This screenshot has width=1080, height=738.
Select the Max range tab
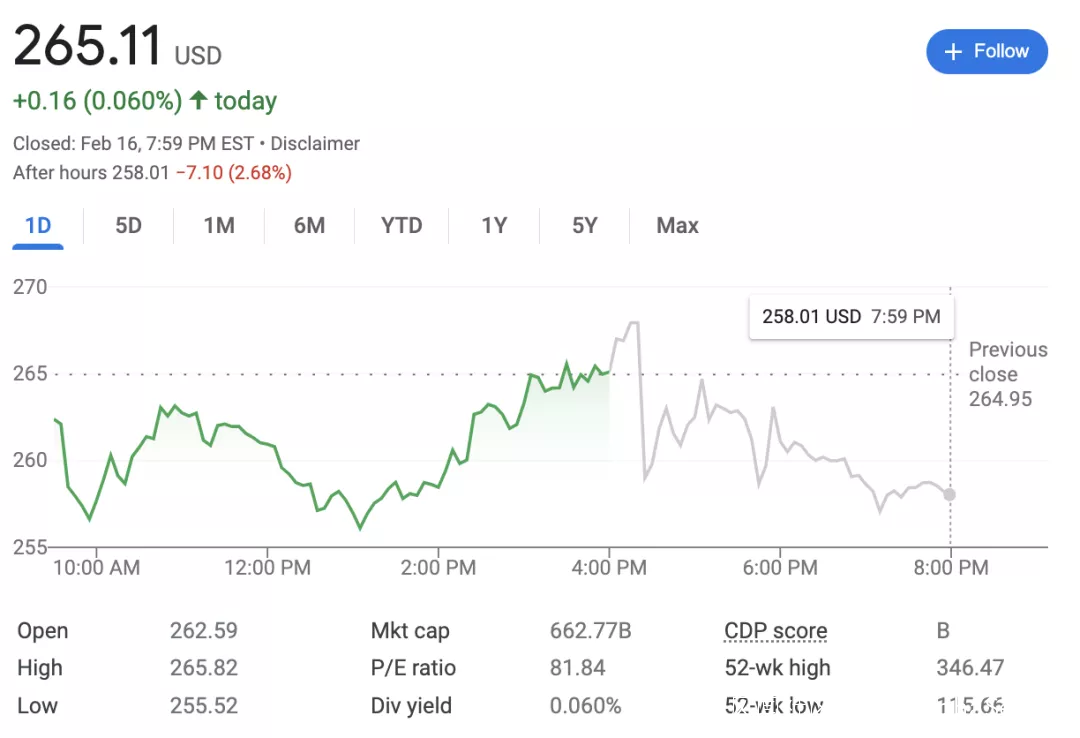(677, 226)
